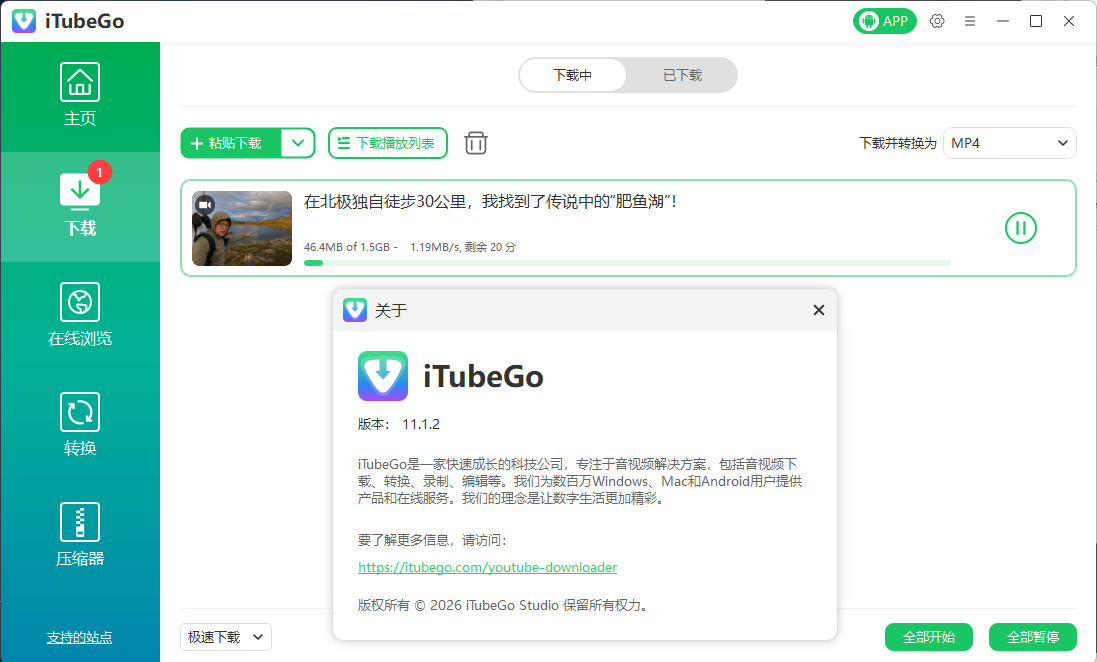Close the 关于 dialog

[x=819, y=310]
